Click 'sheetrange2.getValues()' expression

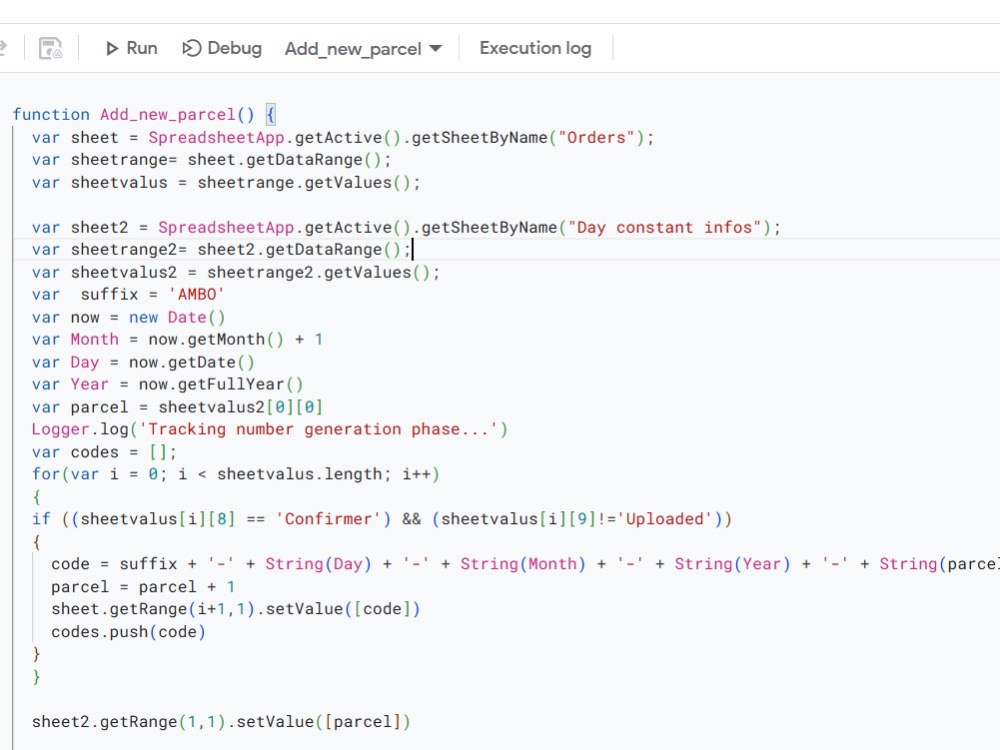click(x=318, y=273)
